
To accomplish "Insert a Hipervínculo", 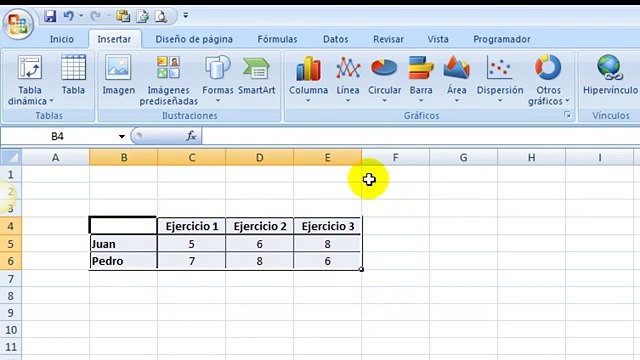I will tap(610, 75).
